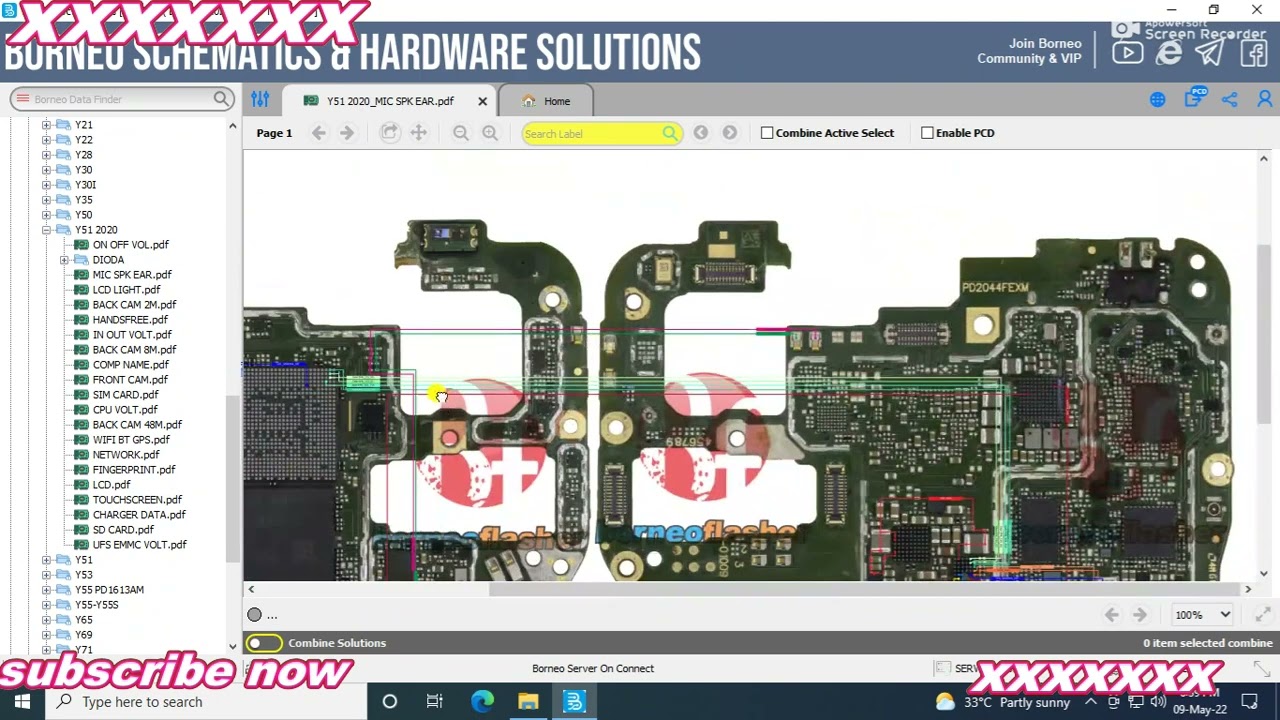This screenshot has height=720, width=1280.
Task: Expand the Y55 PD1613AM folder
Action: tap(46, 590)
